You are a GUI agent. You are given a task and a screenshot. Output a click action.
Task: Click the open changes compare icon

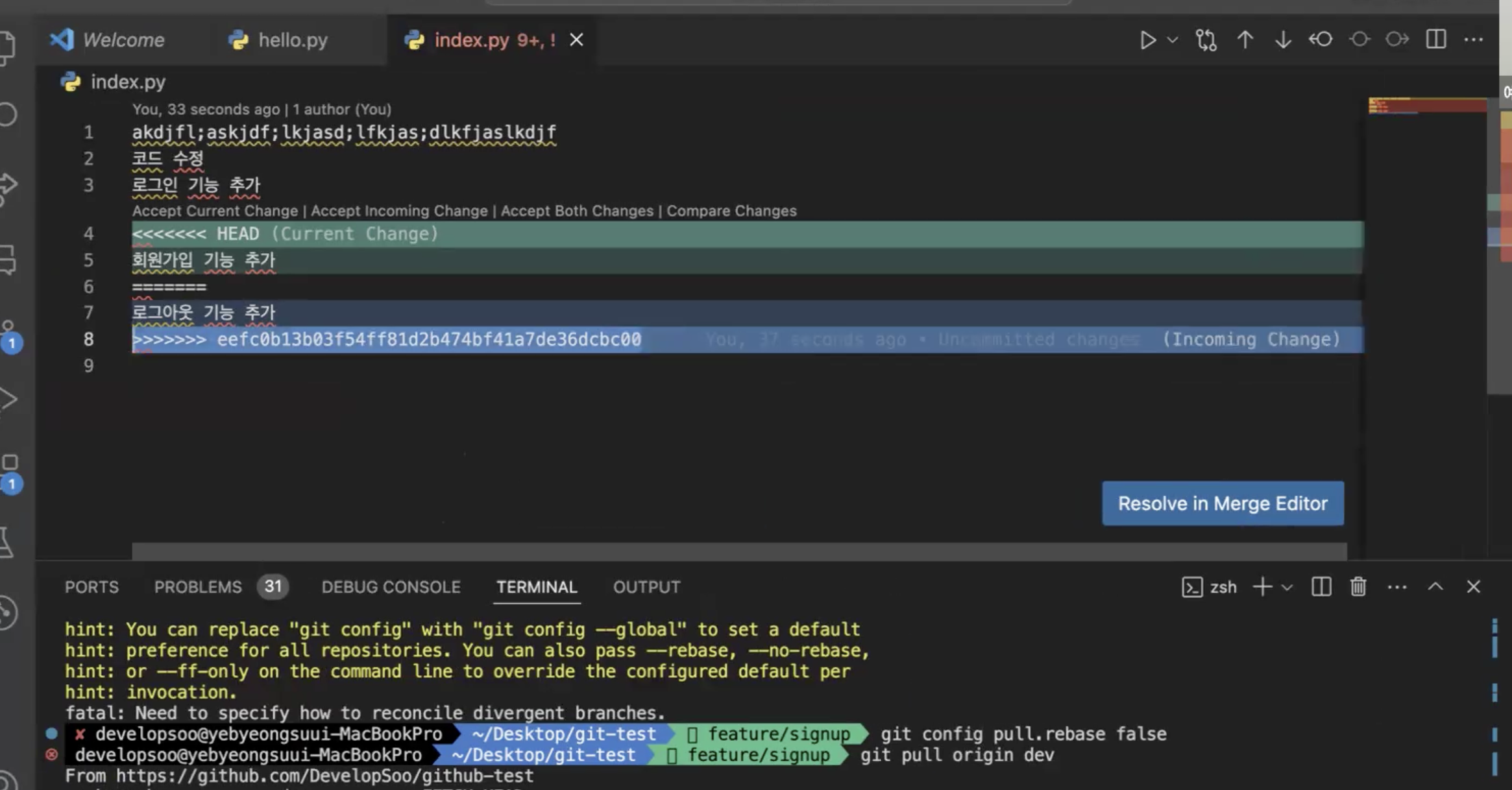pos(1206,40)
